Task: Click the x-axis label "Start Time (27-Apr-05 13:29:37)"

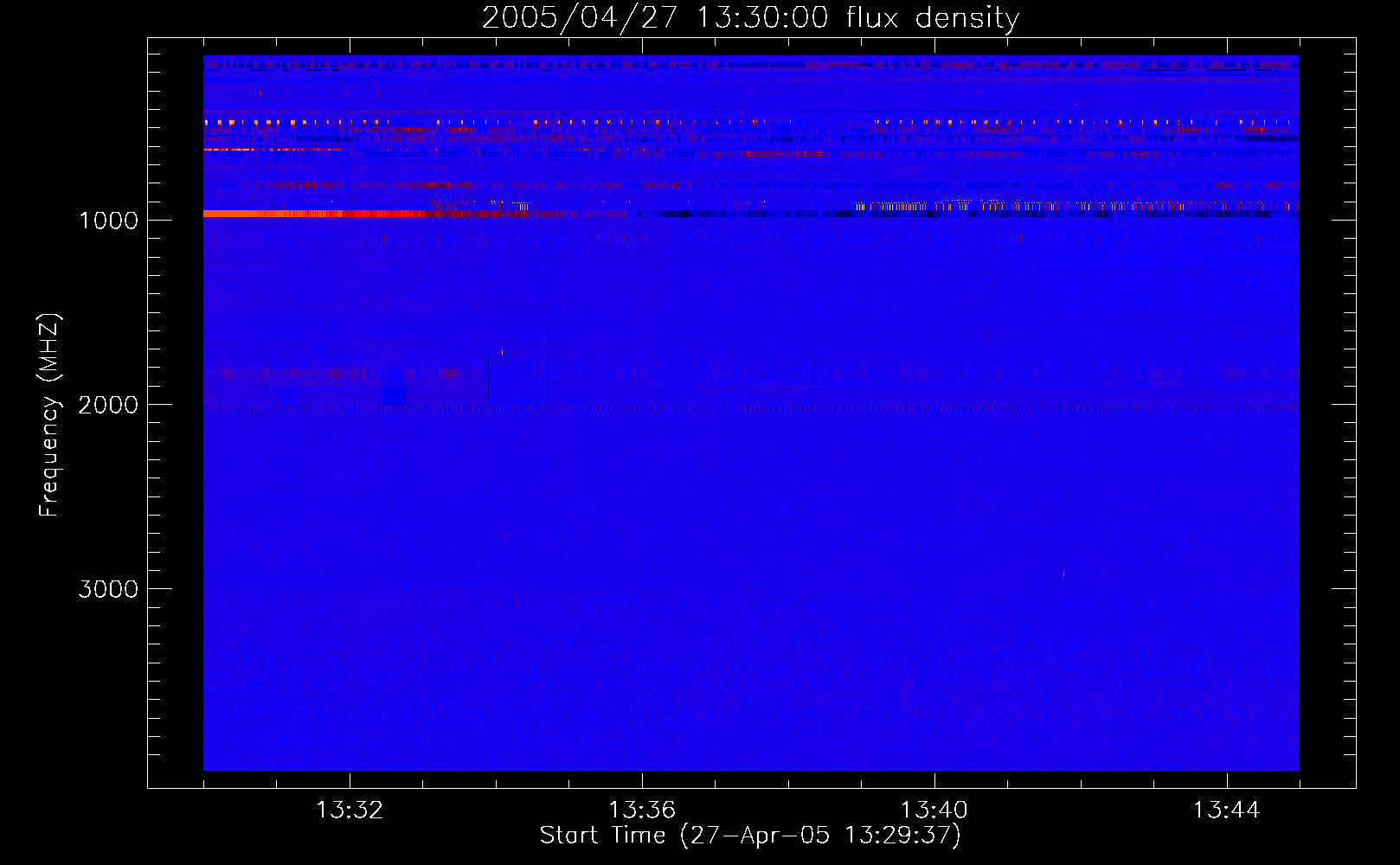Action: (x=750, y=836)
